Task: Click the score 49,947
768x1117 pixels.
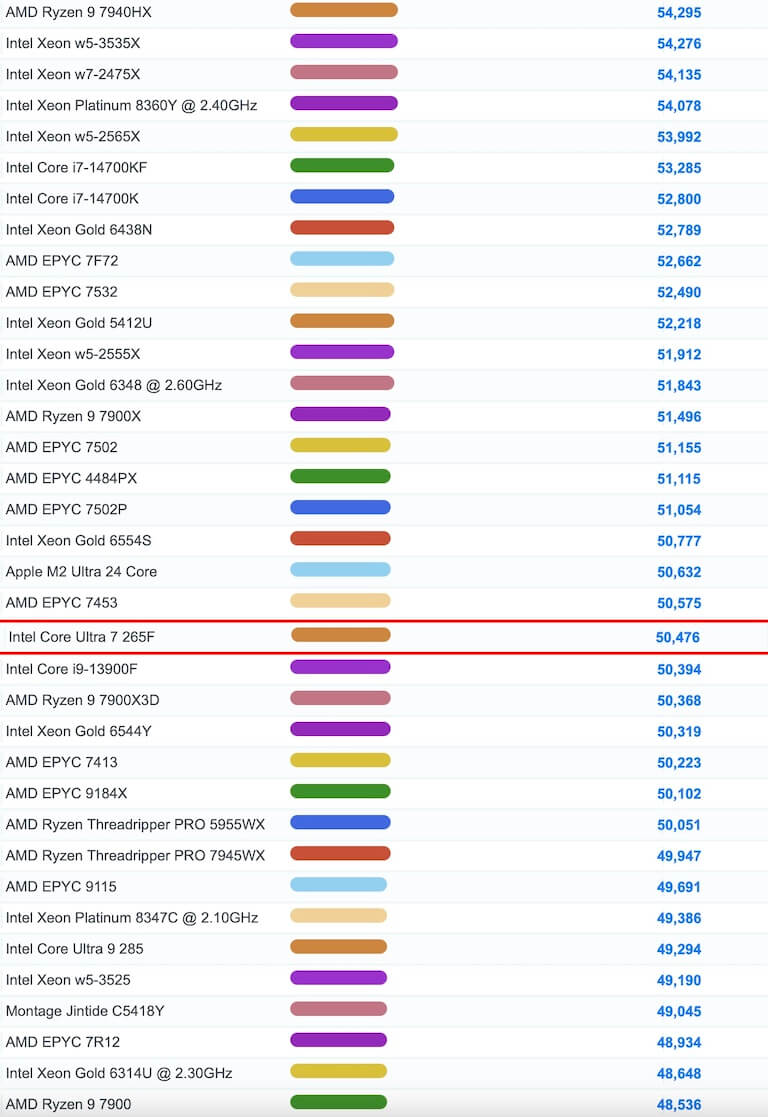Action: tap(679, 856)
